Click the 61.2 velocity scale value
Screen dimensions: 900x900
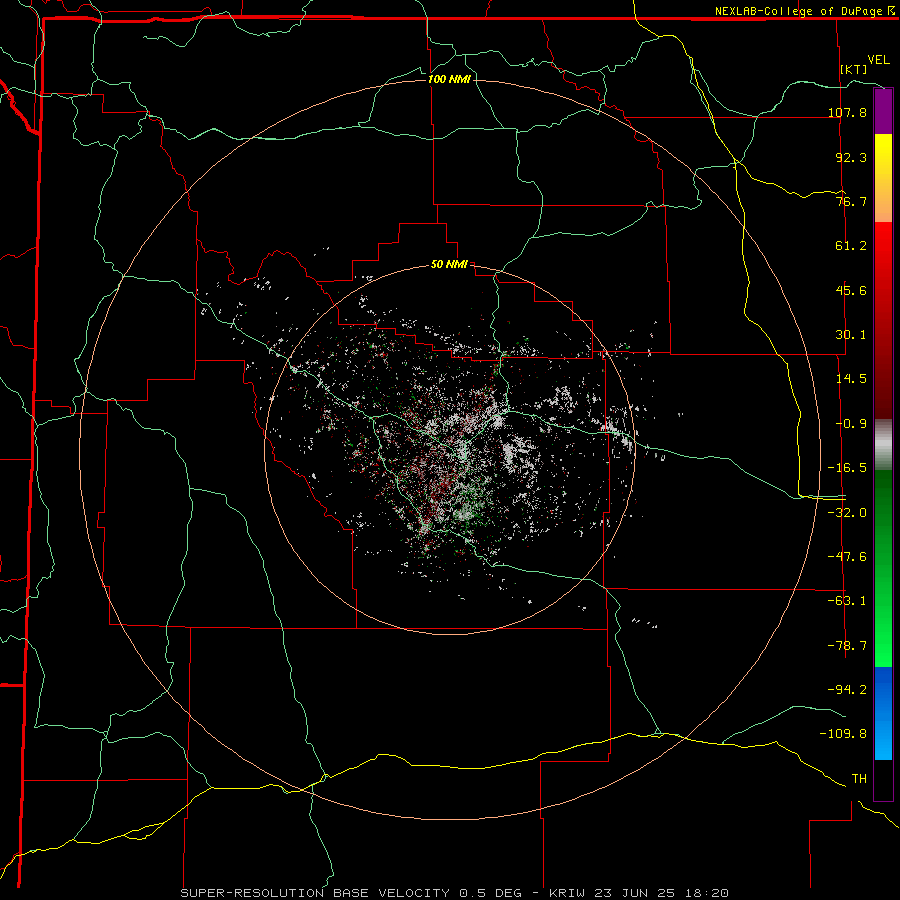(851, 246)
